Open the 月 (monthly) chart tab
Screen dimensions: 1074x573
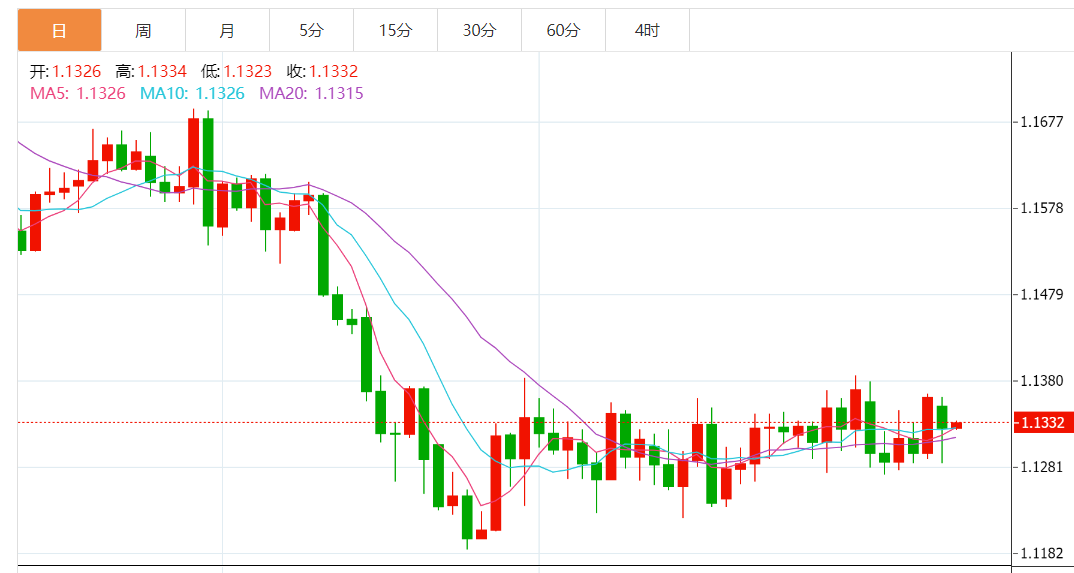227,31
